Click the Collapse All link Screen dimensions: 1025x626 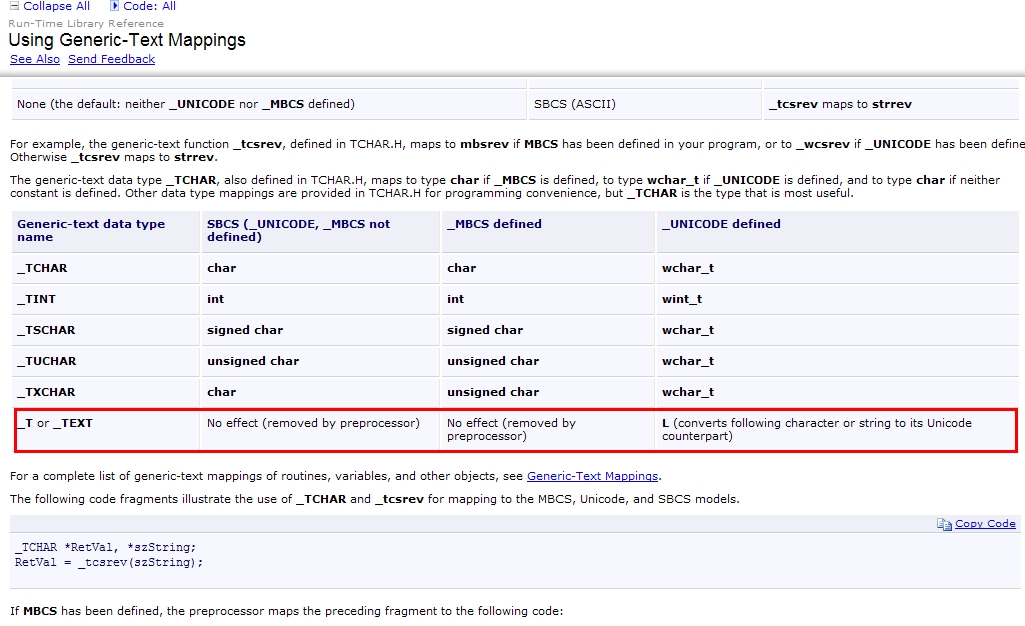pyautogui.click(x=56, y=6)
